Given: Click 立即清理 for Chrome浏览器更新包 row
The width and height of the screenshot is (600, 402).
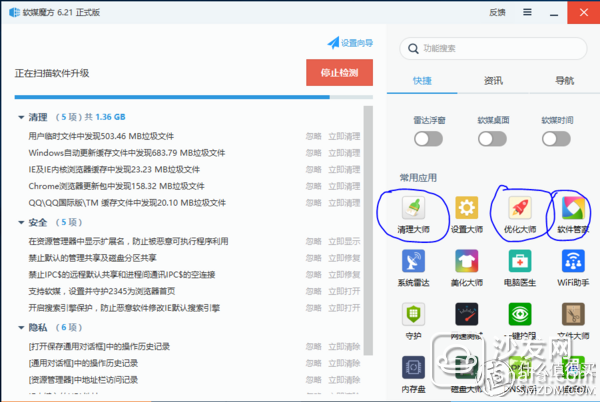Looking at the screenshot, I should pyautogui.click(x=344, y=186).
